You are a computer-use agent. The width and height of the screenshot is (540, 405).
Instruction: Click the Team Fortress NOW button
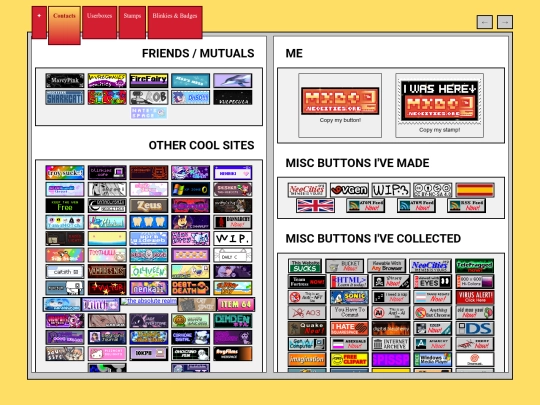(x=307, y=282)
